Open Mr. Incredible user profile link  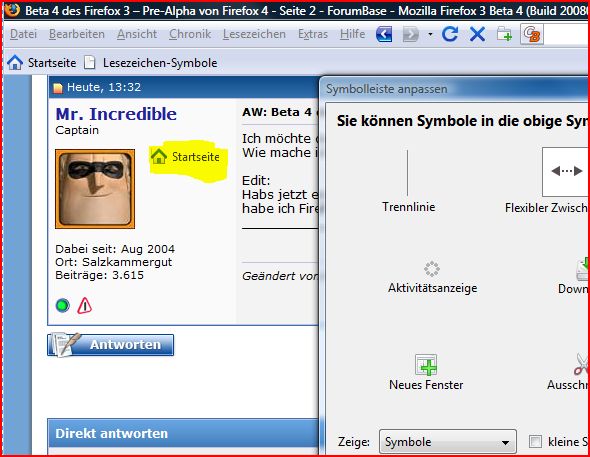point(116,114)
